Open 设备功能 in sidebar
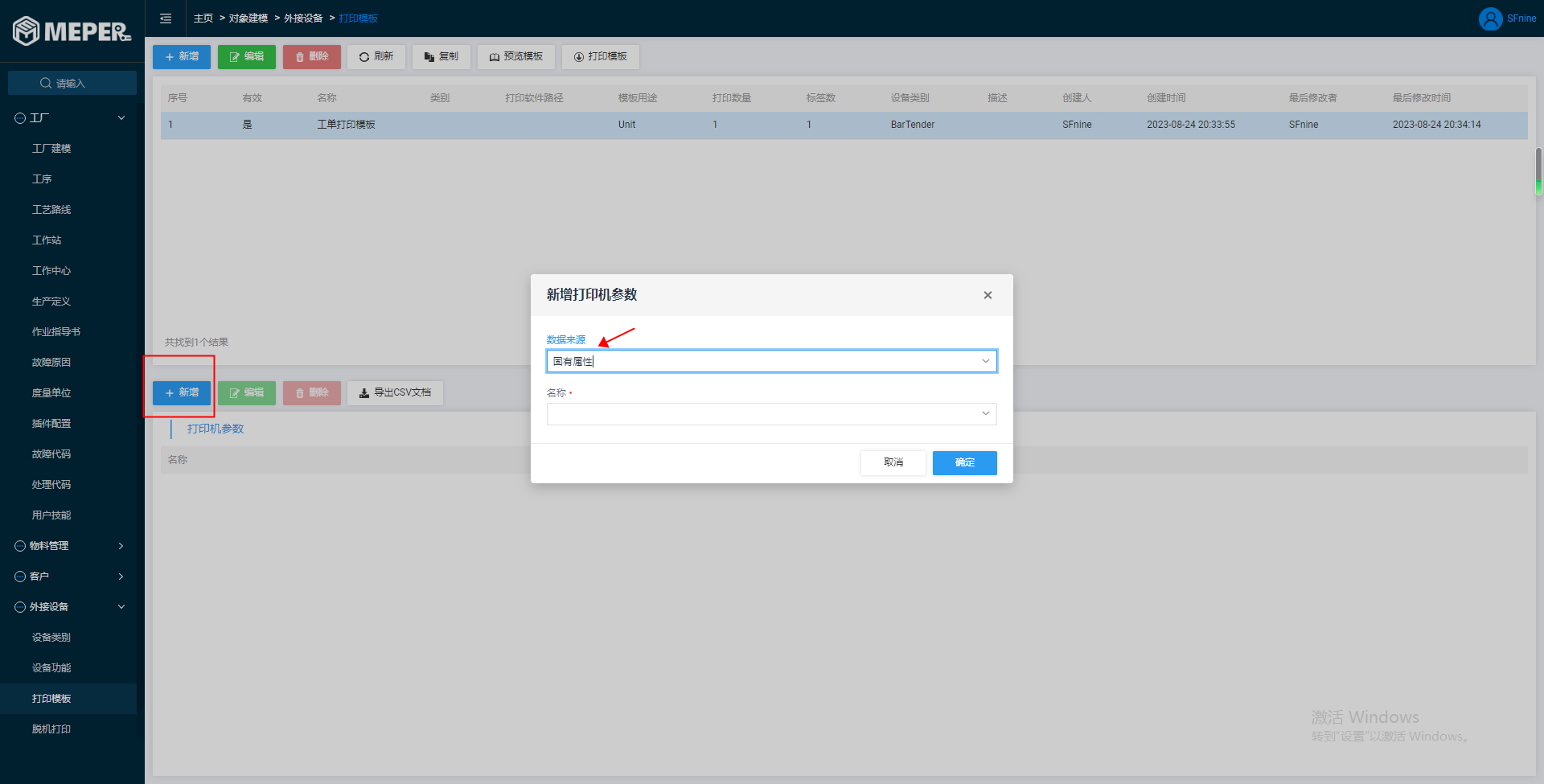The width and height of the screenshot is (1544, 784). coord(51,667)
